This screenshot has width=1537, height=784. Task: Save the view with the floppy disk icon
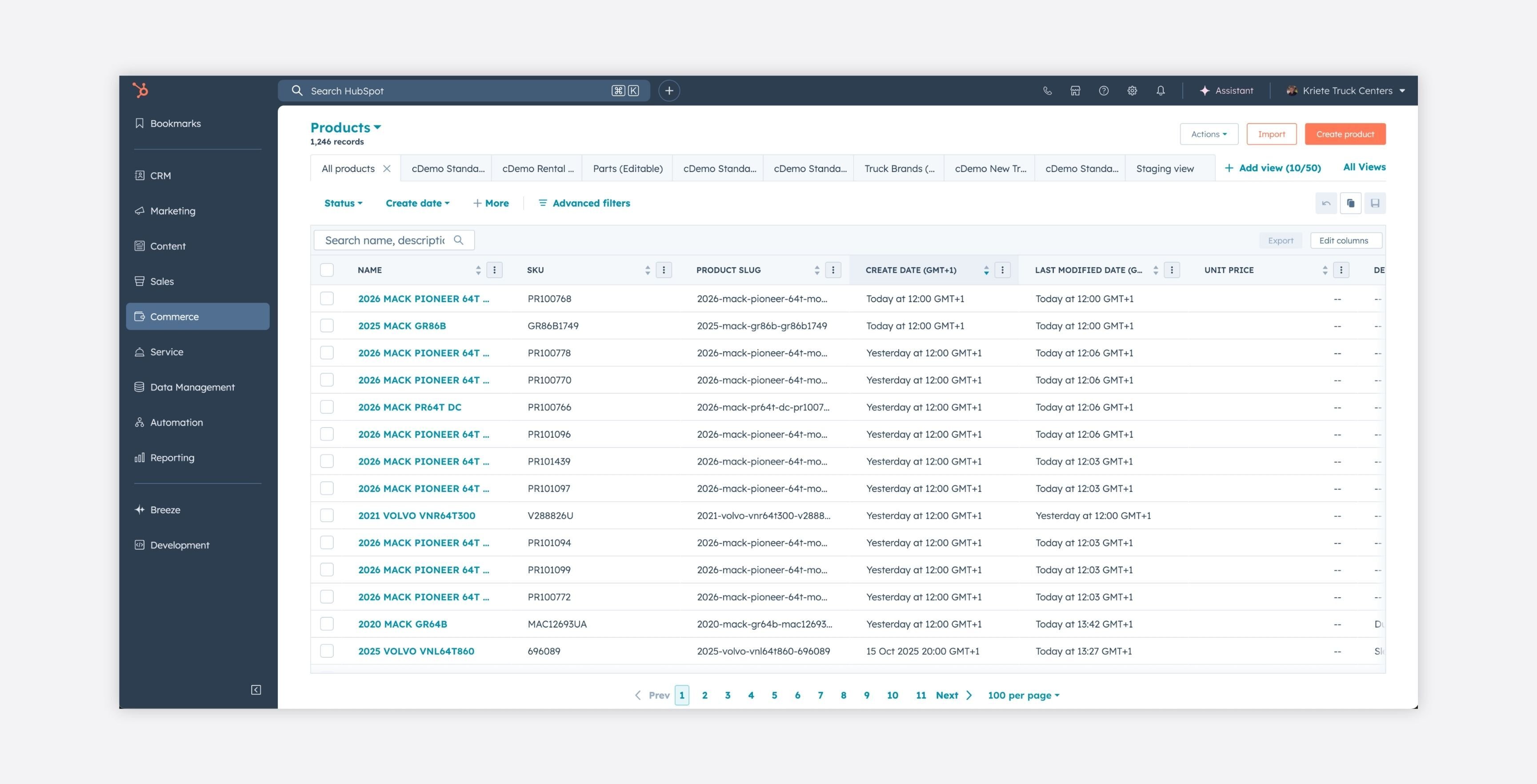(x=1376, y=203)
